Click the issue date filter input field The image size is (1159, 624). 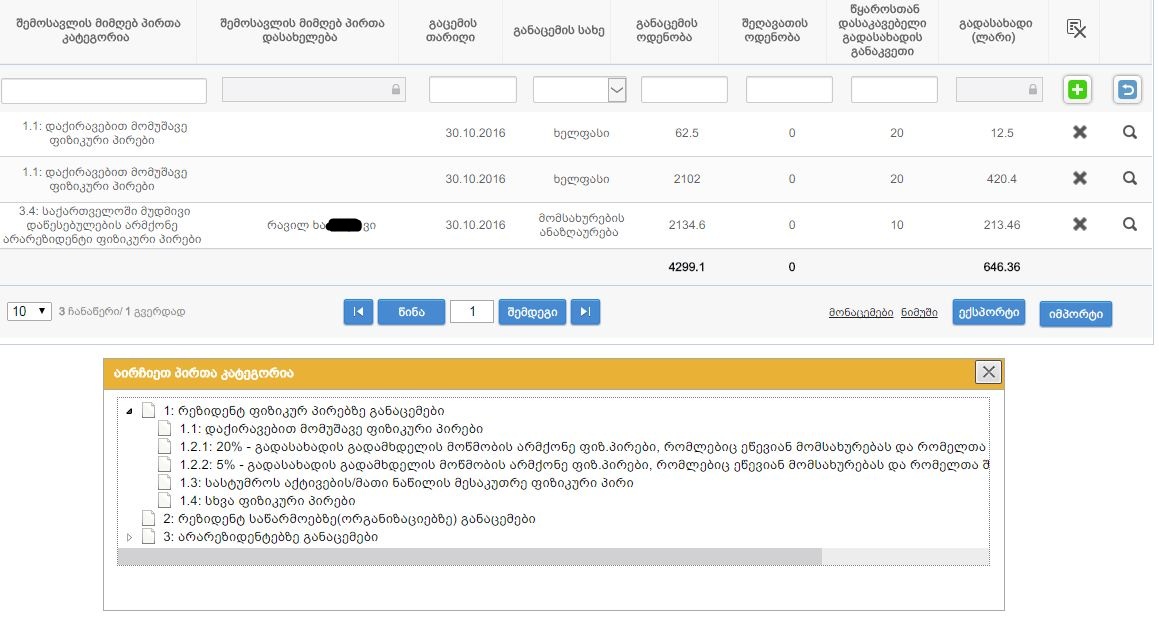472,89
